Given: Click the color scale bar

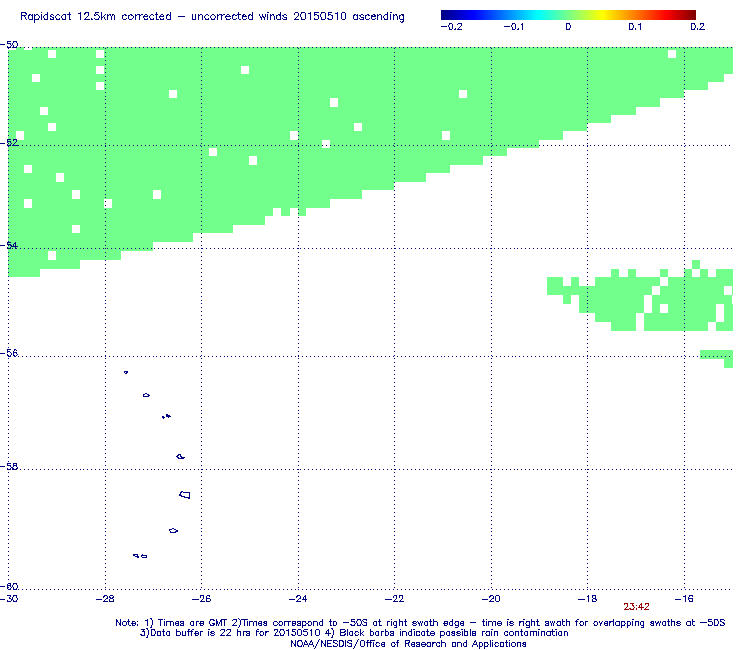Looking at the screenshot, I should pos(568,15).
